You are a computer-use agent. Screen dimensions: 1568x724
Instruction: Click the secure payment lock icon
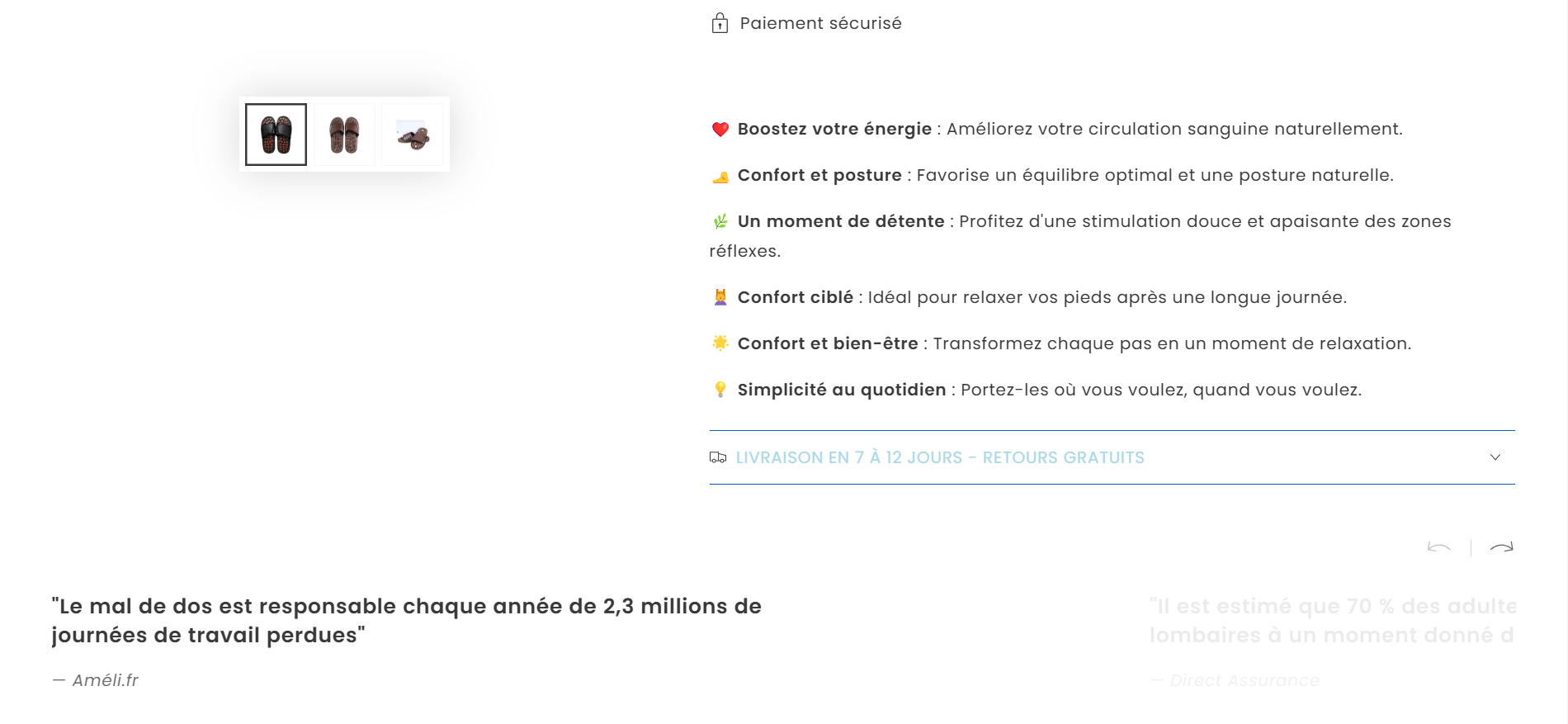point(720,23)
